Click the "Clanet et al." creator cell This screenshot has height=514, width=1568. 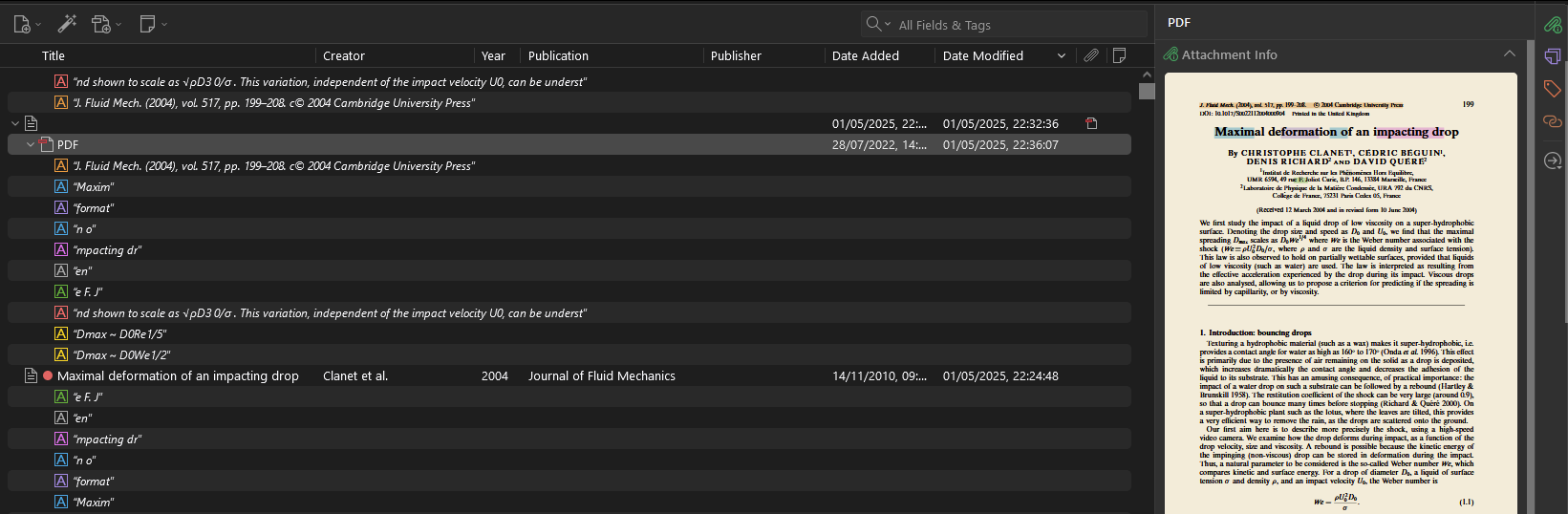pyautogui.click(x=355, y=375)
